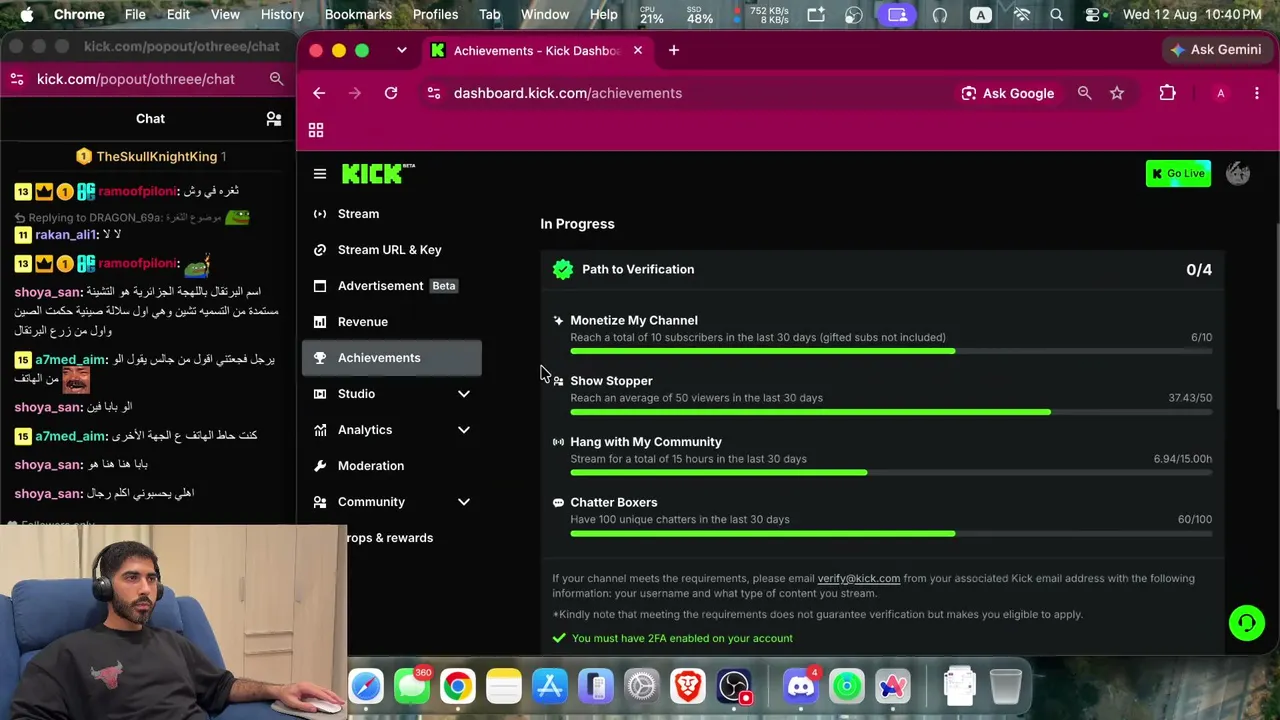This screenshot has height=720, width=1280.
Task: Open the Chrome zoom magnifier in address bar
Action: tap(1084, 93)
